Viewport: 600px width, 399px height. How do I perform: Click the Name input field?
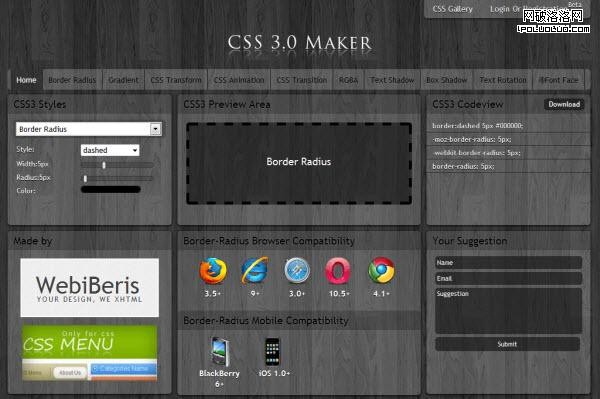[x=508, y=262]
